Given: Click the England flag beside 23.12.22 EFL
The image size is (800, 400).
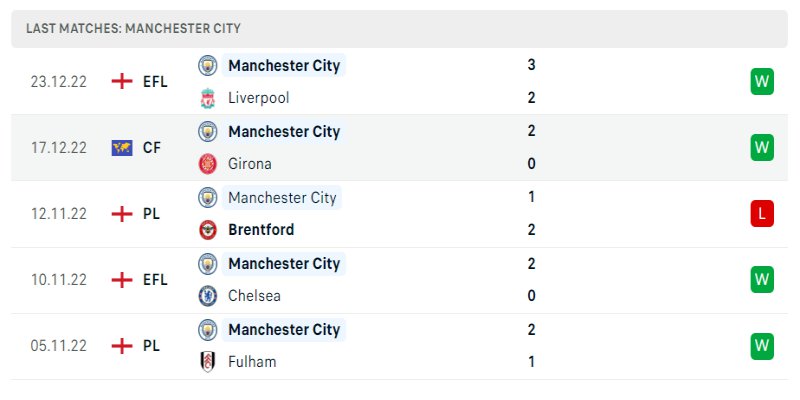Looking at the screenshot, I should pyautogui.click(x=122, y=81).
